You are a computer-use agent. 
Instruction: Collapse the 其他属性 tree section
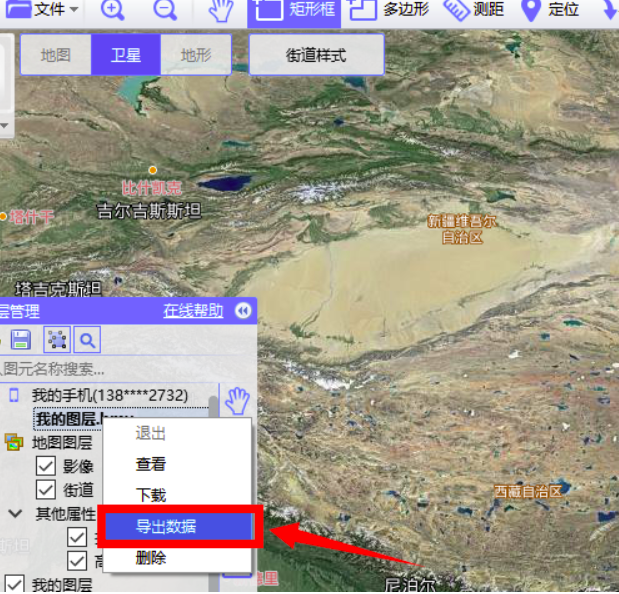coord(15,513)
